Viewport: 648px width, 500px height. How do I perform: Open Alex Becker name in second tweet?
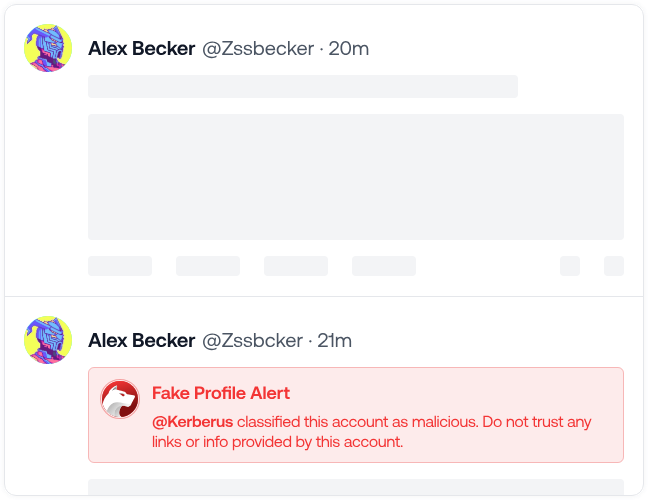click(141, 340)
